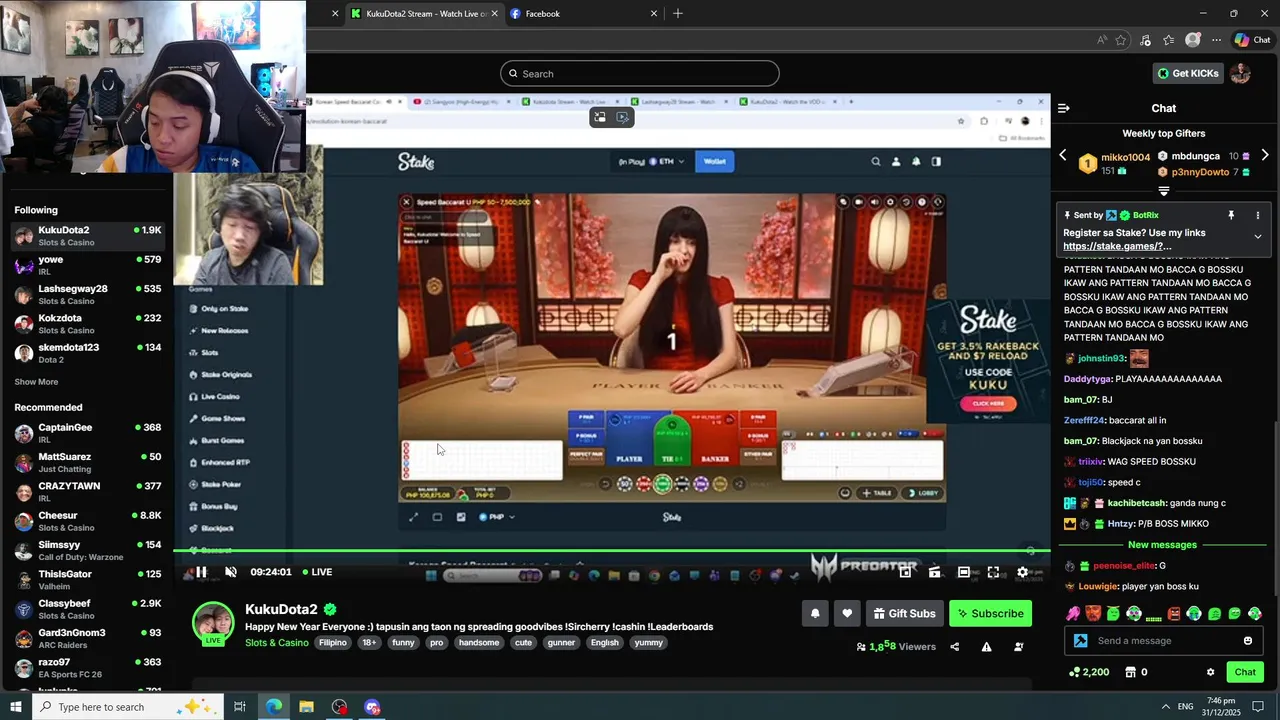The image size is (1280, 720).
Task: Unpin the BotRix pinned message
Action: click(1231, 215)
